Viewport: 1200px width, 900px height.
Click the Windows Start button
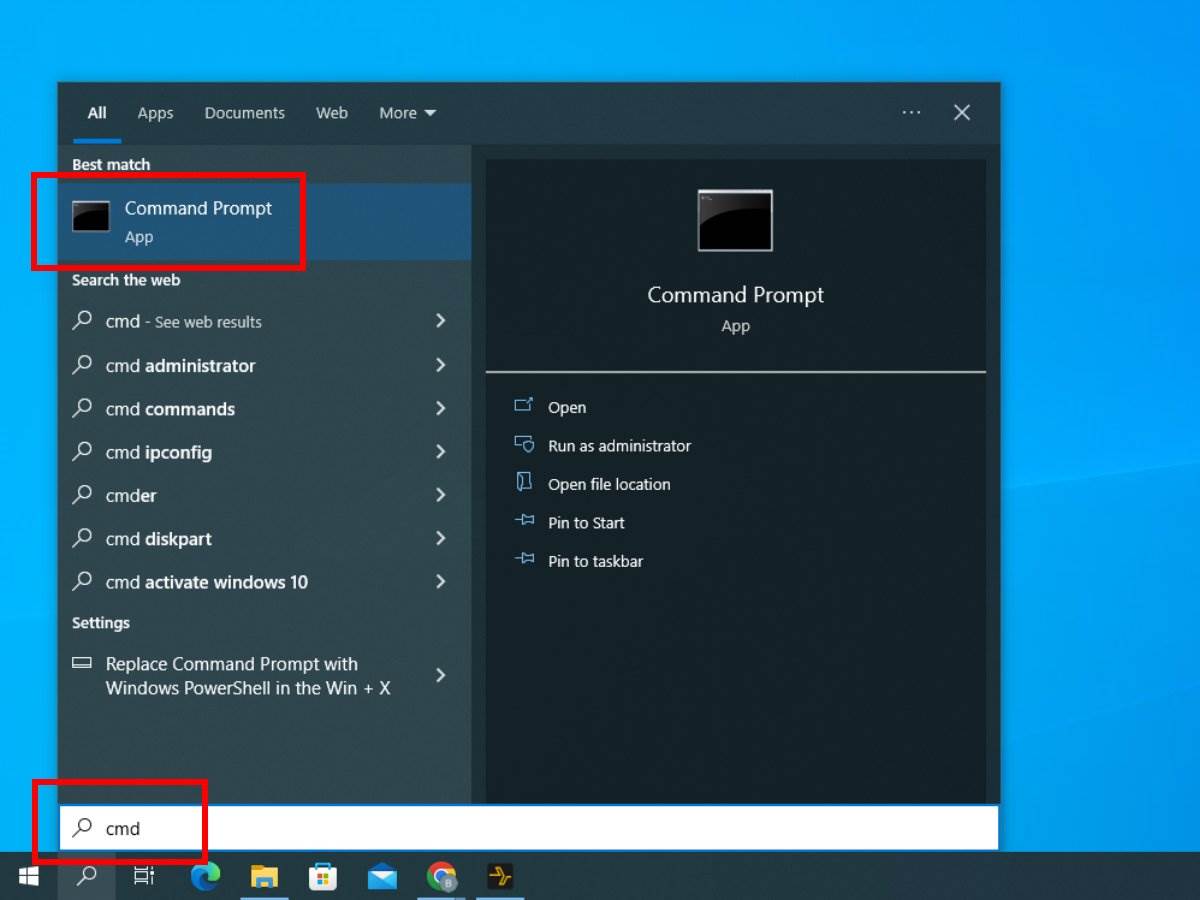tap(28, 877)
